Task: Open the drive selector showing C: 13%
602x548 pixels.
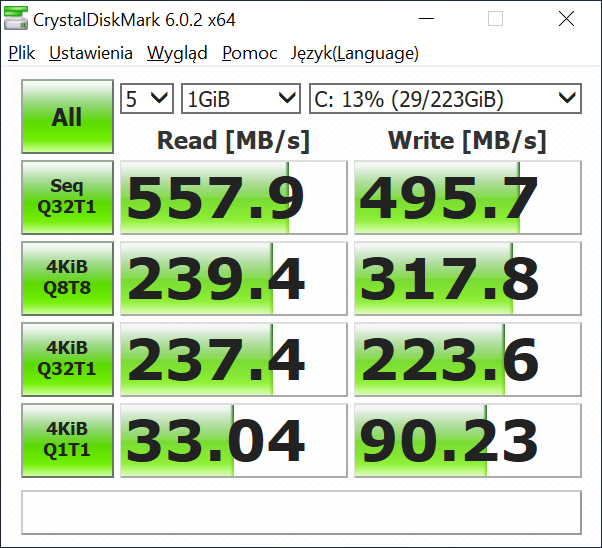Action: 445,98
